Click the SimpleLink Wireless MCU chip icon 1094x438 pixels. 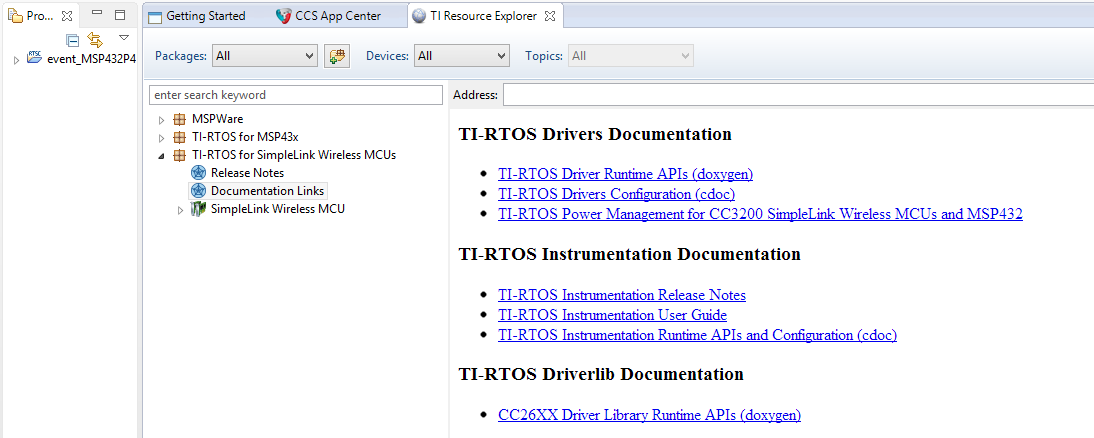[x=200, y=209]
